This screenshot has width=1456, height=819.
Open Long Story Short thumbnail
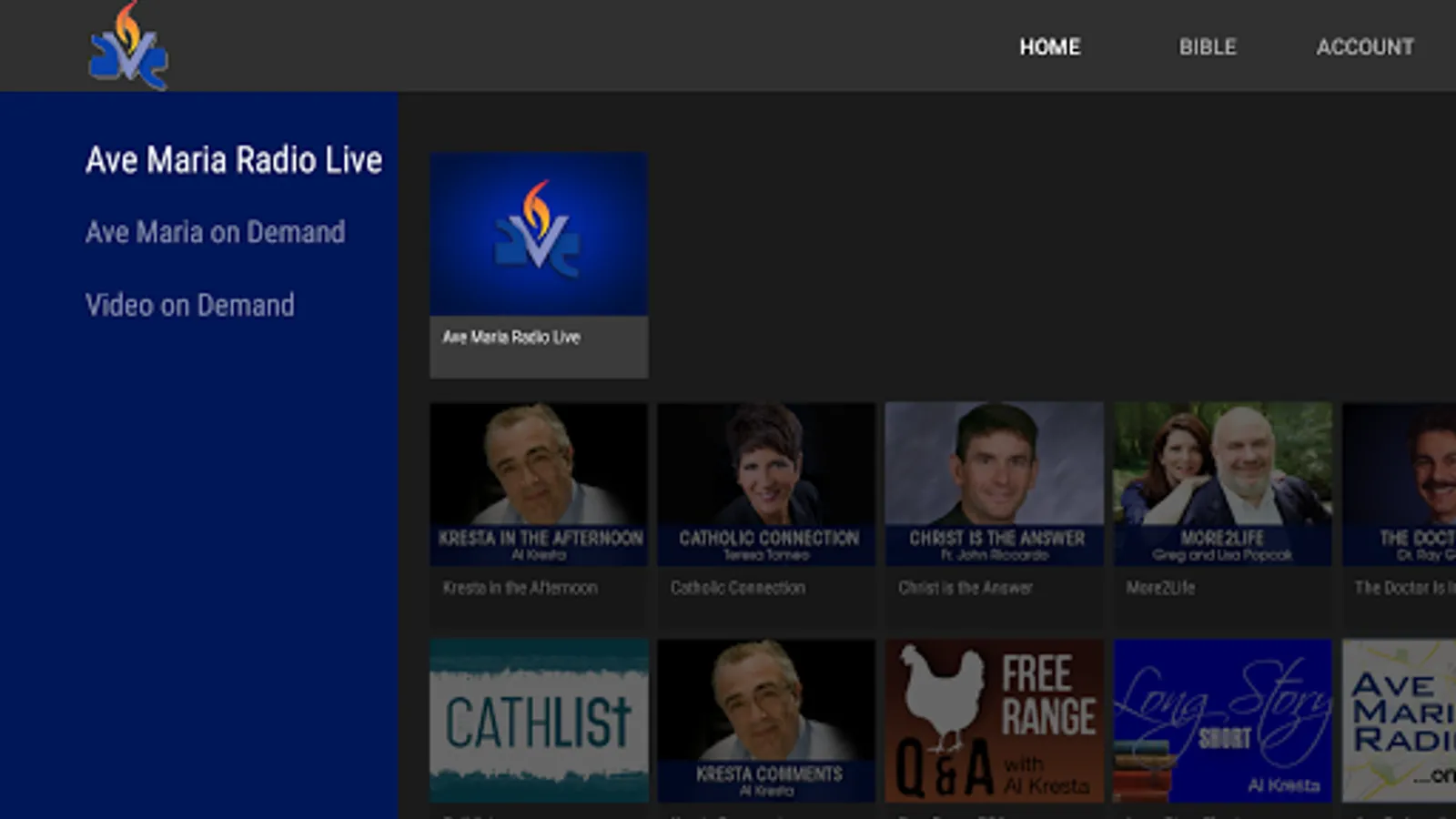[1222, 721]
